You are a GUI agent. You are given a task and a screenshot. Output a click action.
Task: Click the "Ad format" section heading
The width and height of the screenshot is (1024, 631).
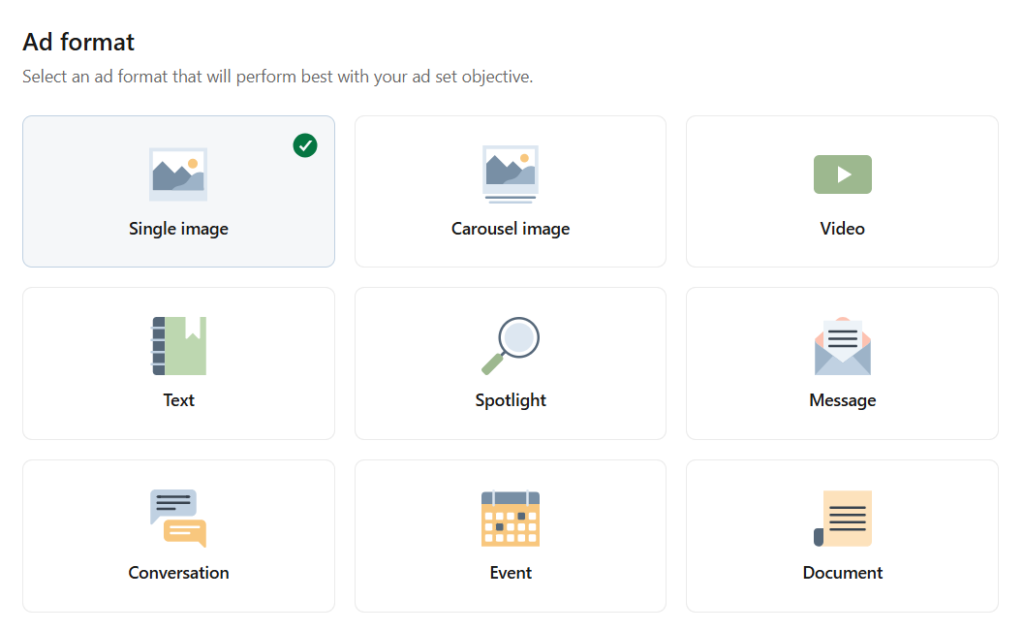click(78, 42)
